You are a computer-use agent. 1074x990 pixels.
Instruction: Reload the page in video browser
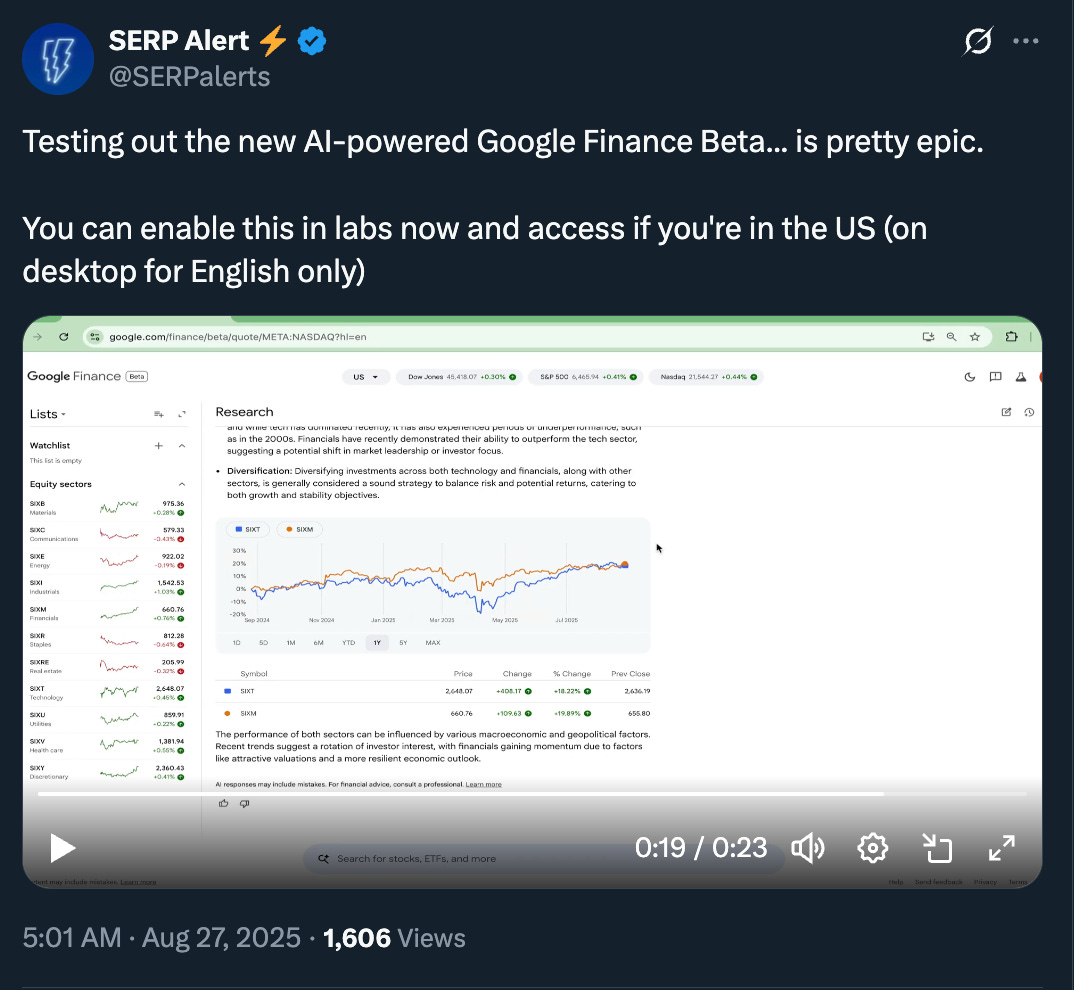pyautogui.click(x=64, y=336)
